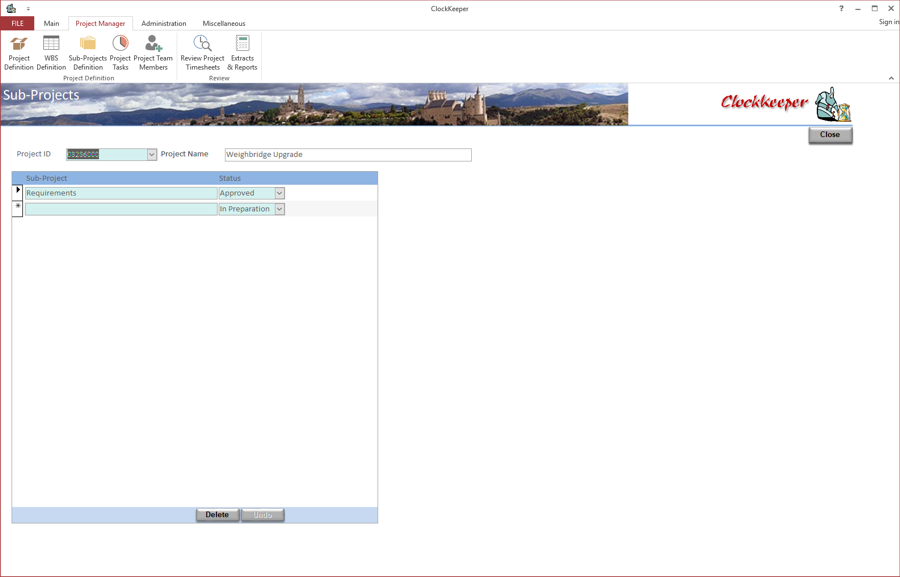
Task: Click the Status column header
Action: pyautogui.click(x=230, y=178)
